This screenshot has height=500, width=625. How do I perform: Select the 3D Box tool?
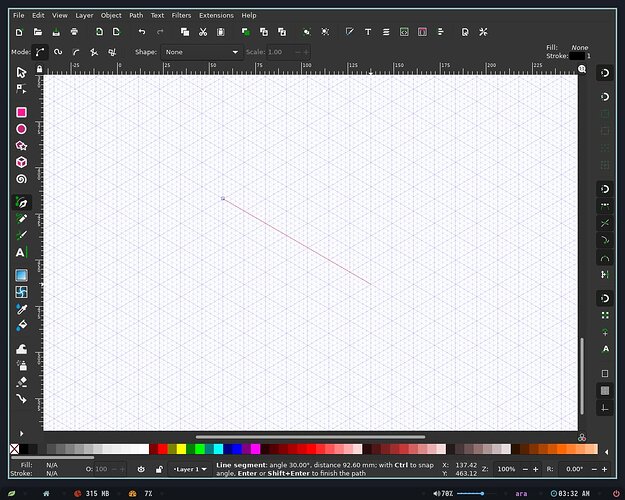click(x=22, y=162)
